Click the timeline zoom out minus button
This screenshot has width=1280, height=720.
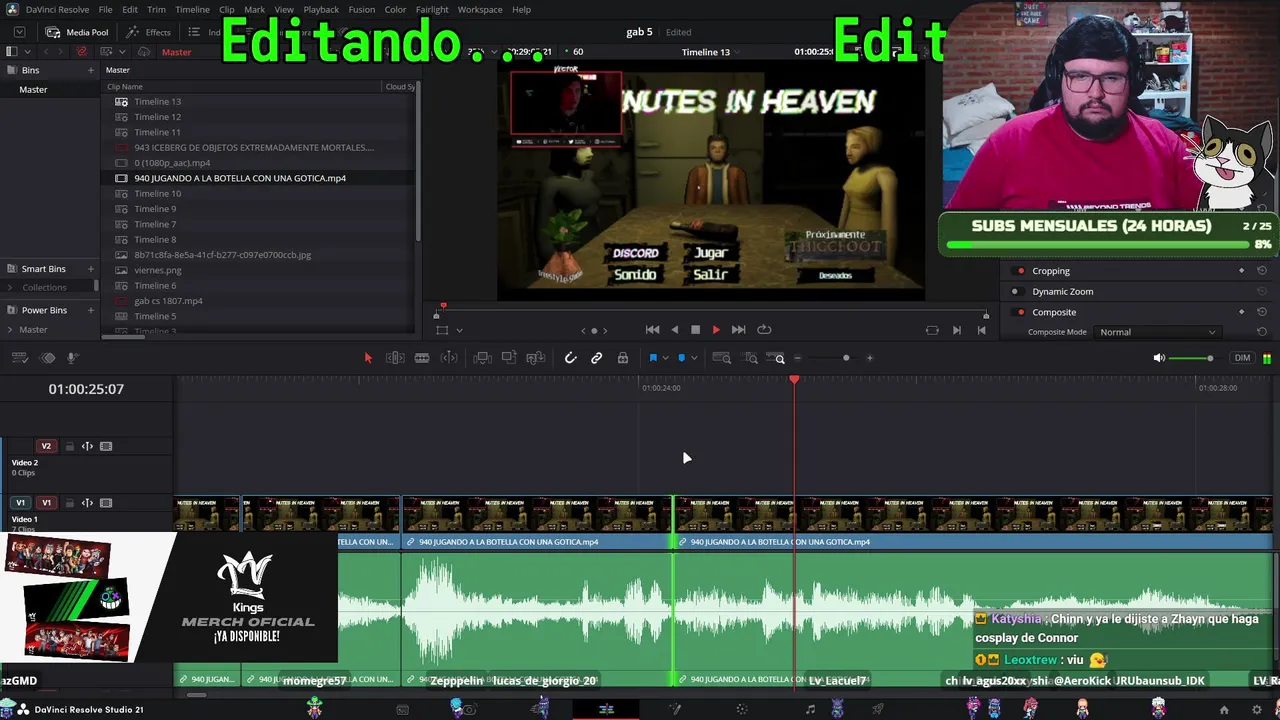797,358
